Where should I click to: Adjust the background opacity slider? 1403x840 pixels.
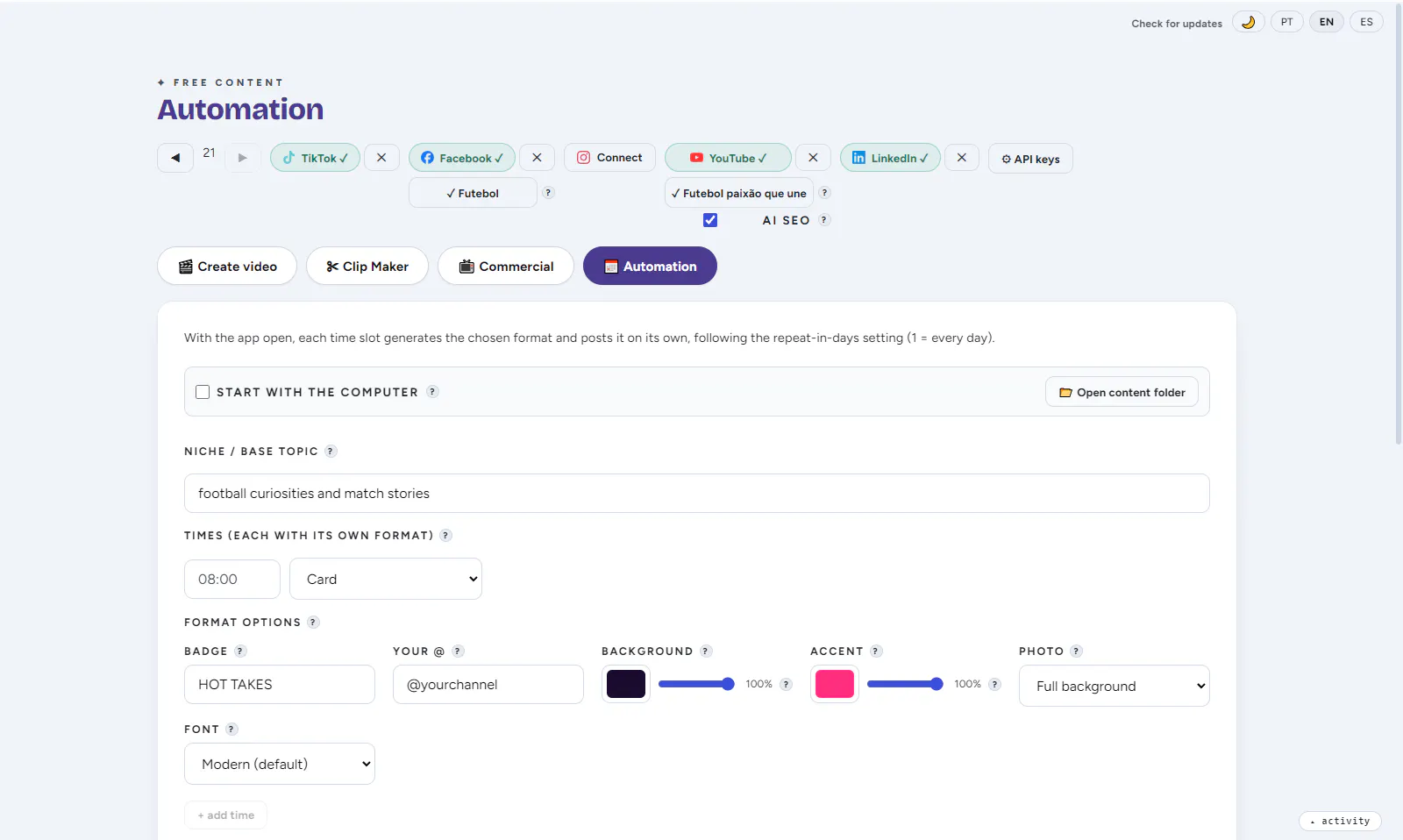coord(696,684)
